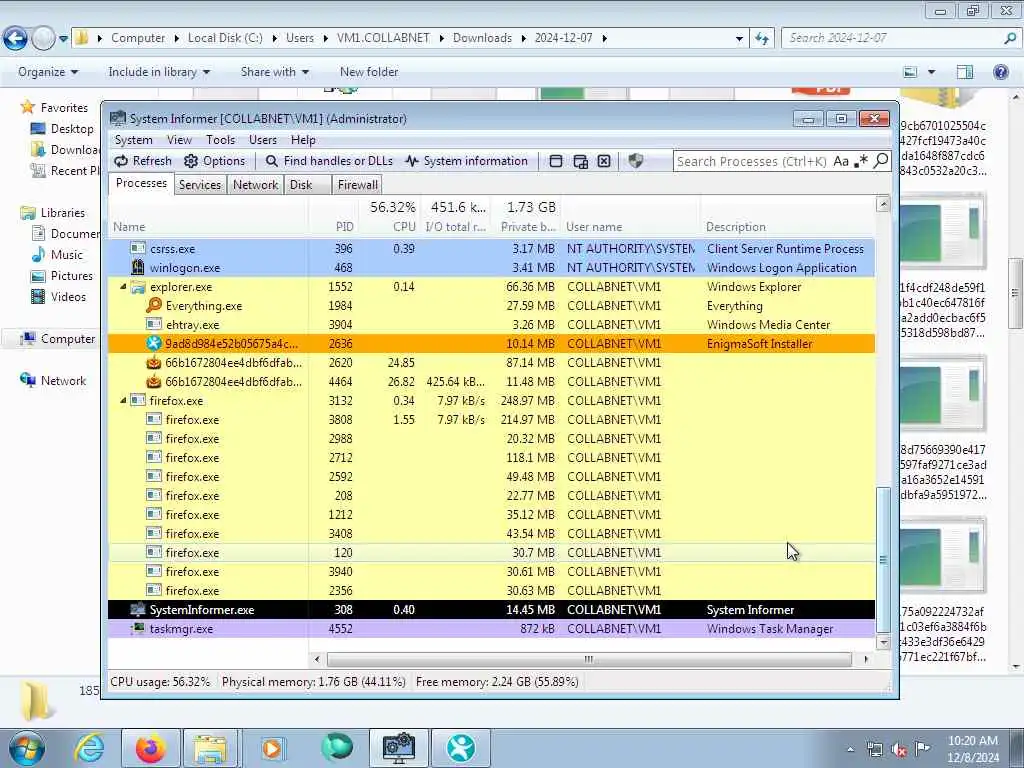Open address bar history dropdown arrow
This screenshot has height=768, width=1024.
[x=739, y=39]
